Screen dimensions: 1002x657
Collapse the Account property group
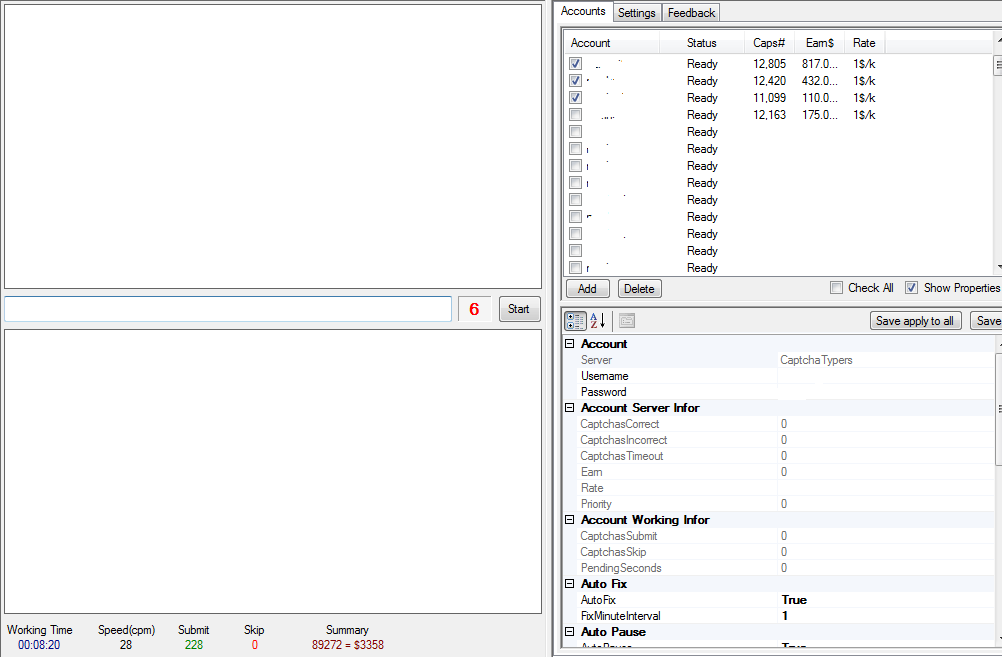pos(569,344)
